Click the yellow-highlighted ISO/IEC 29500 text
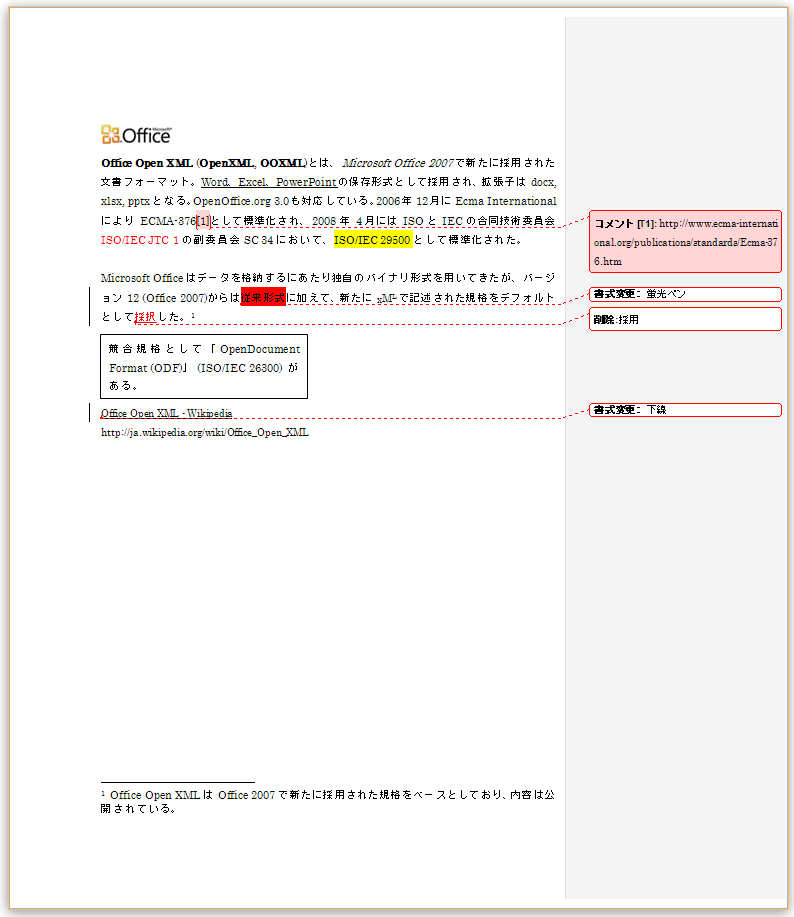 pyautogui.click(x=373, y=240)
